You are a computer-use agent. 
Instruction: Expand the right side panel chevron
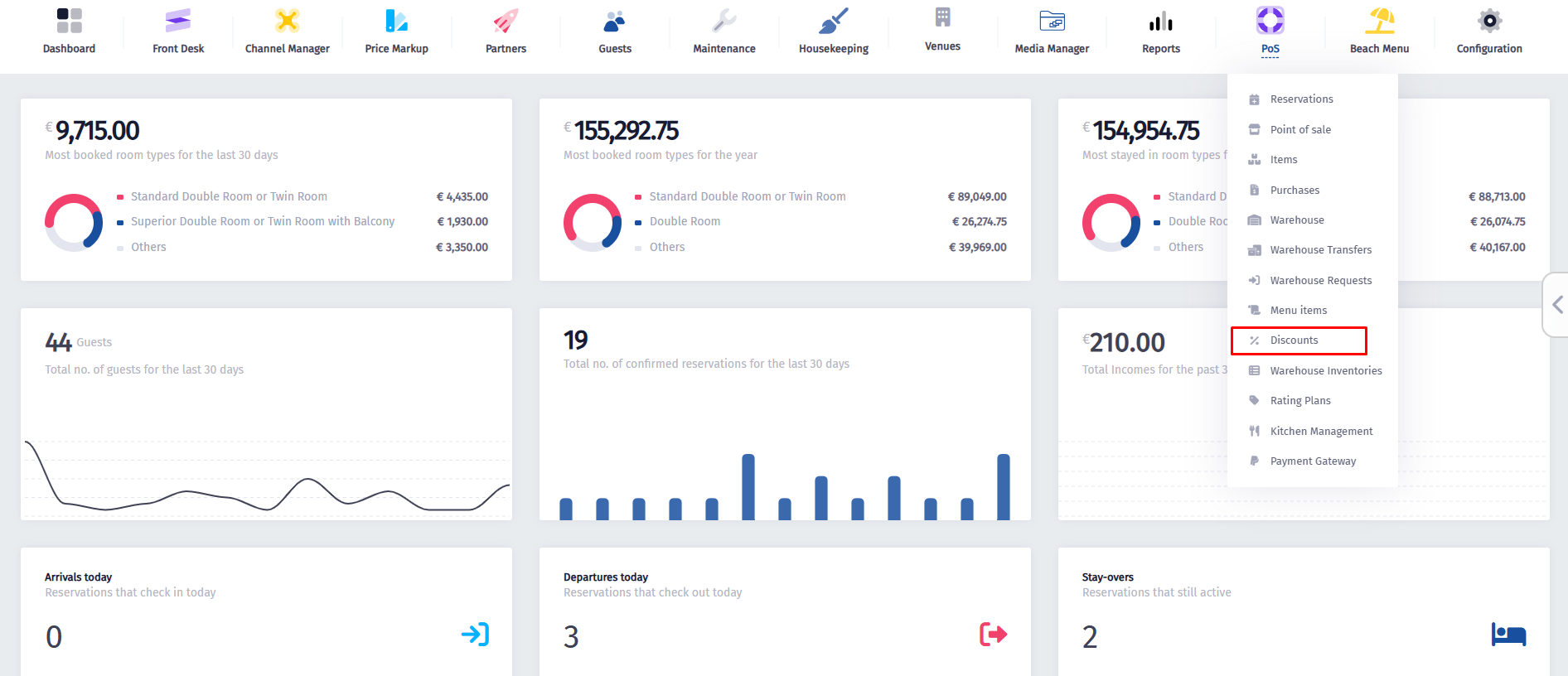(1557, 305)
